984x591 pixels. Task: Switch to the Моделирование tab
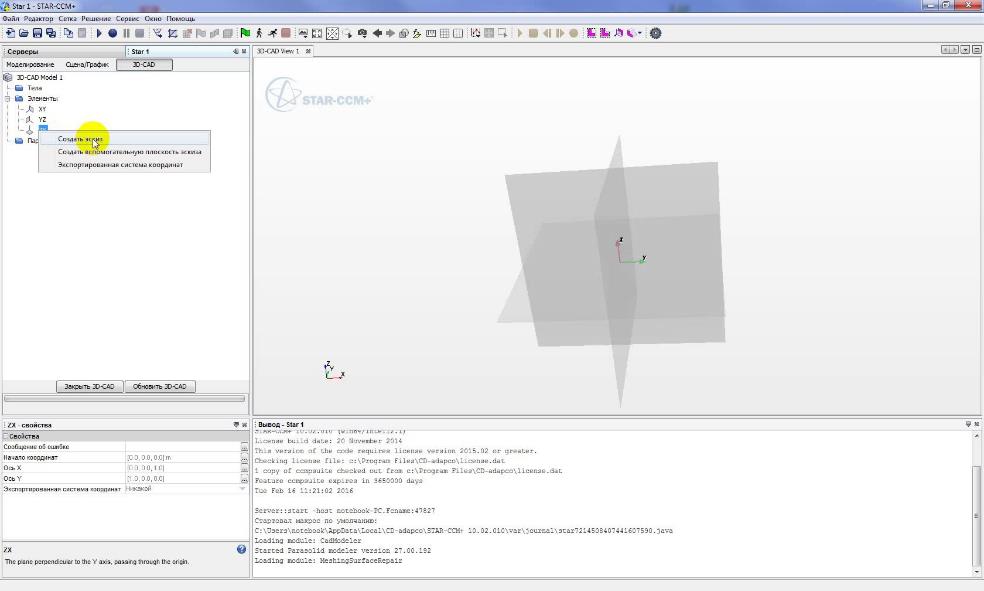pyautogui.click(x=30, y=64)
